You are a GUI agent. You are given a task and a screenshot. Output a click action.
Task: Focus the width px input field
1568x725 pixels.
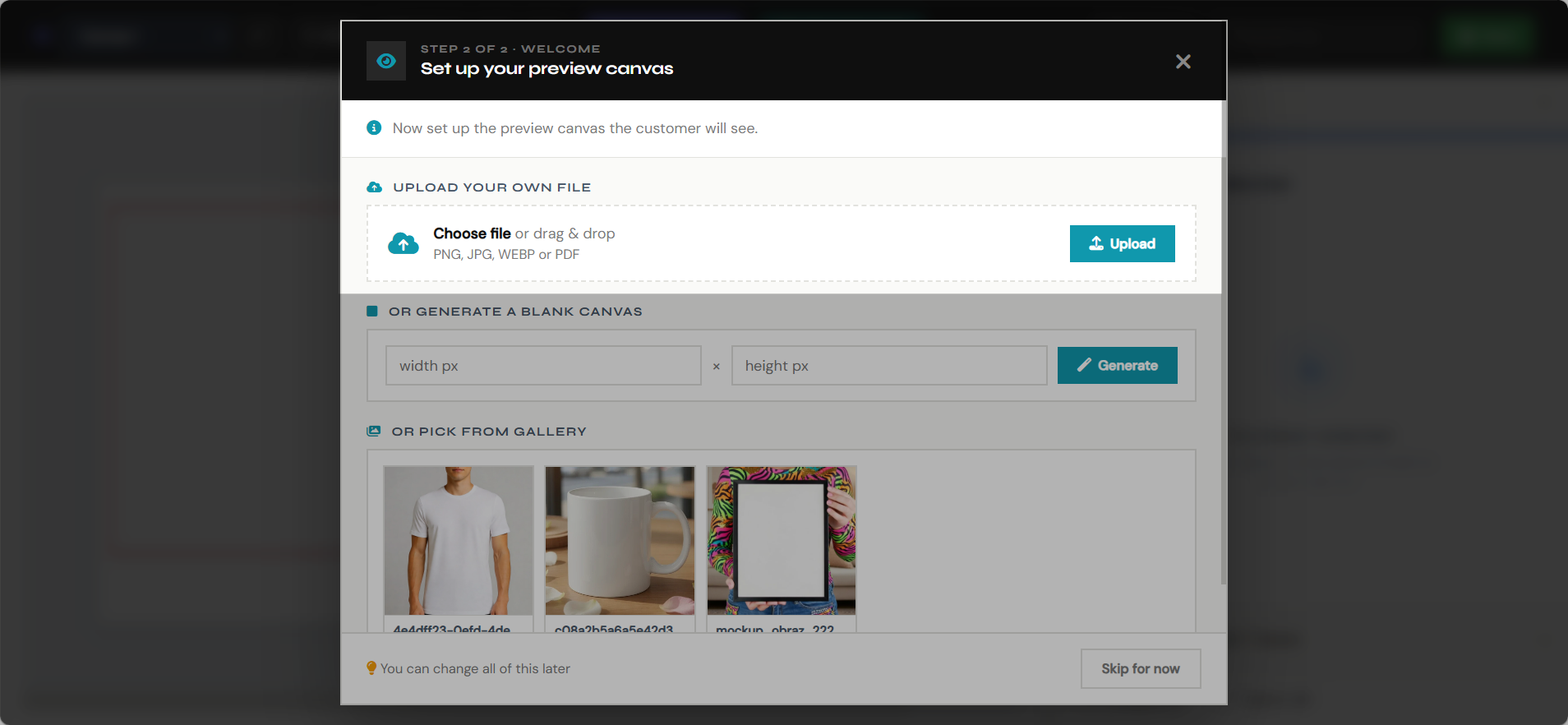click(x=543, y=366)
